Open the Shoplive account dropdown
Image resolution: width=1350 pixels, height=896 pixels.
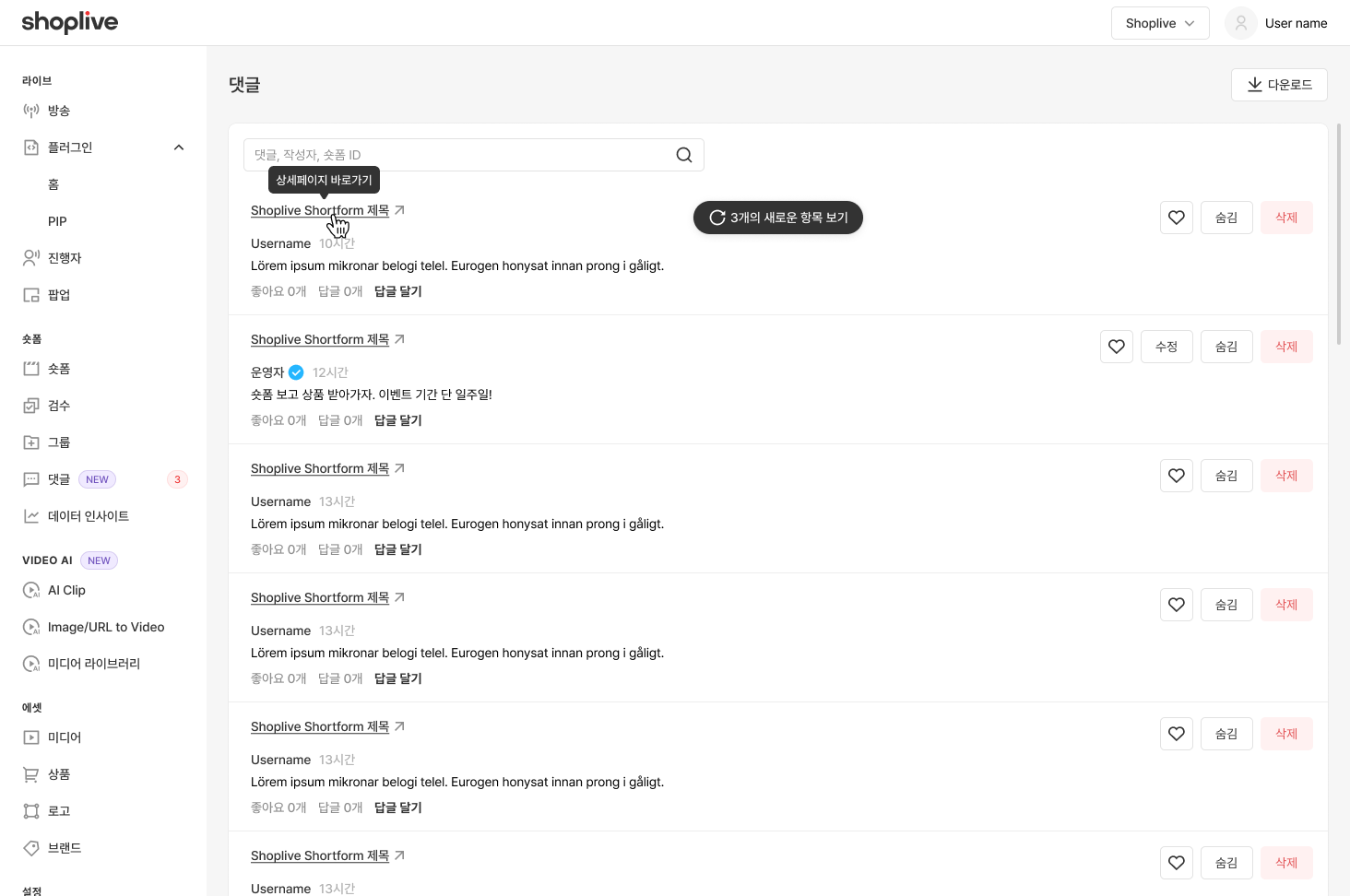(1160, 23)
